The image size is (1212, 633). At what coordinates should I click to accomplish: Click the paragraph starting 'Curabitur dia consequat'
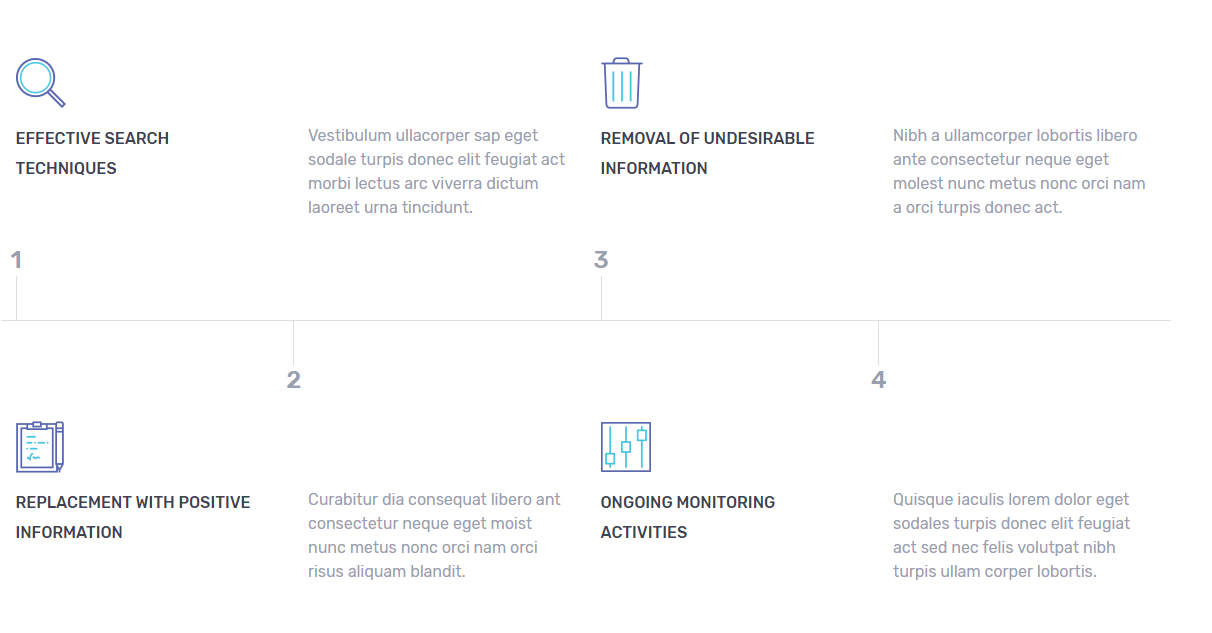point(434,535)
